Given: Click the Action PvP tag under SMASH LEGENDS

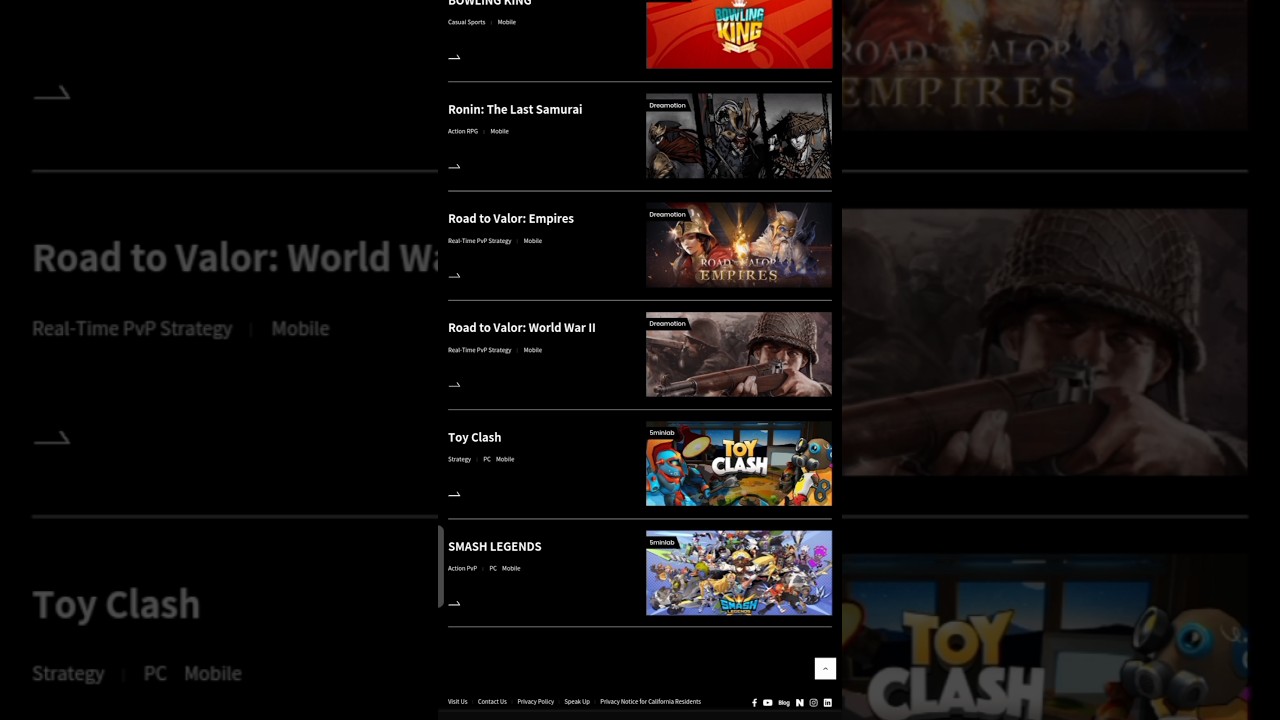Looking at the screenshot, I should pyautogui.click(x=462, y=568).
